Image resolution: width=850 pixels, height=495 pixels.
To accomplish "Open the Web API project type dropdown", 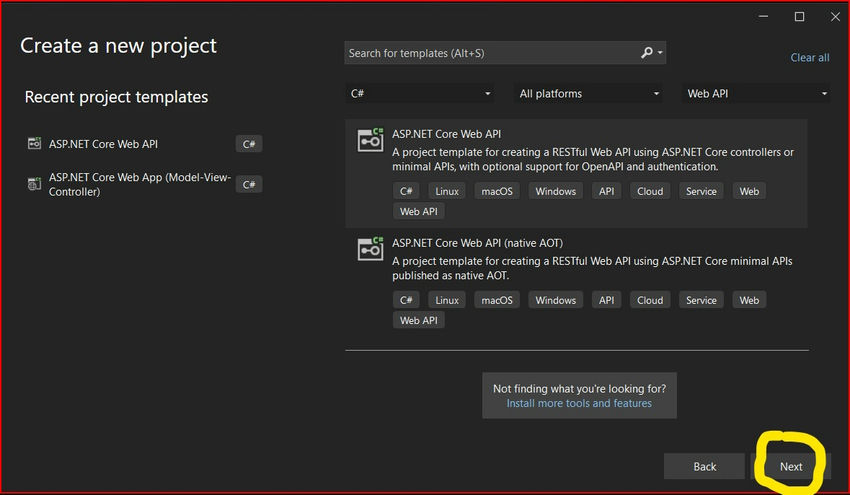I will point(756,94).
